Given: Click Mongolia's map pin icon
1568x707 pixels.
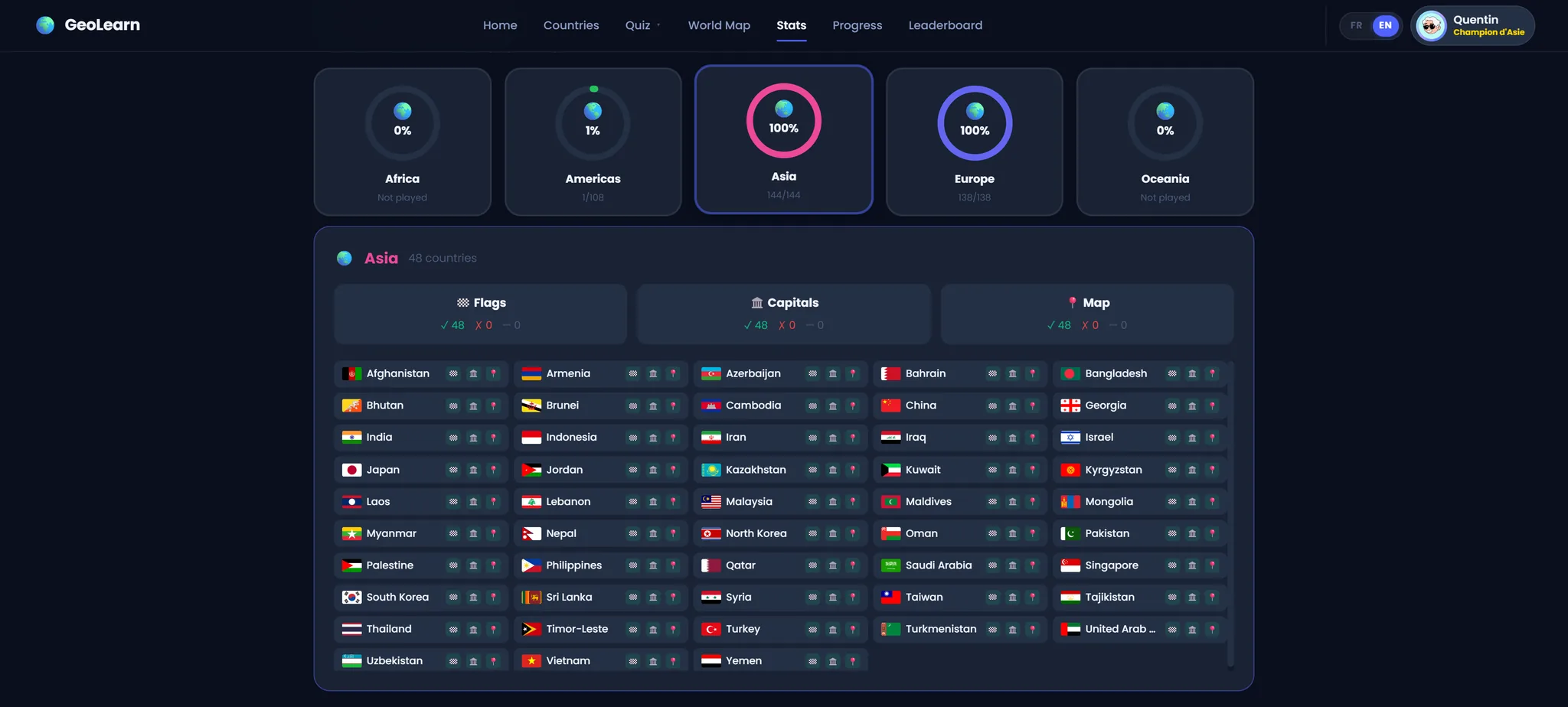Looking at the screenshot, I should coord(1212,502).
